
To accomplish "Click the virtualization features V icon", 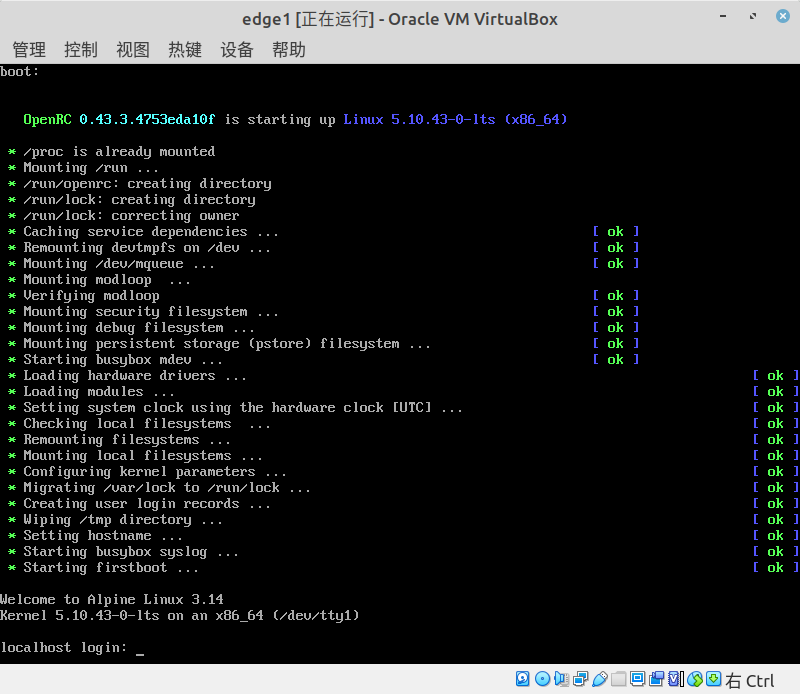I will tap(675, 678).
